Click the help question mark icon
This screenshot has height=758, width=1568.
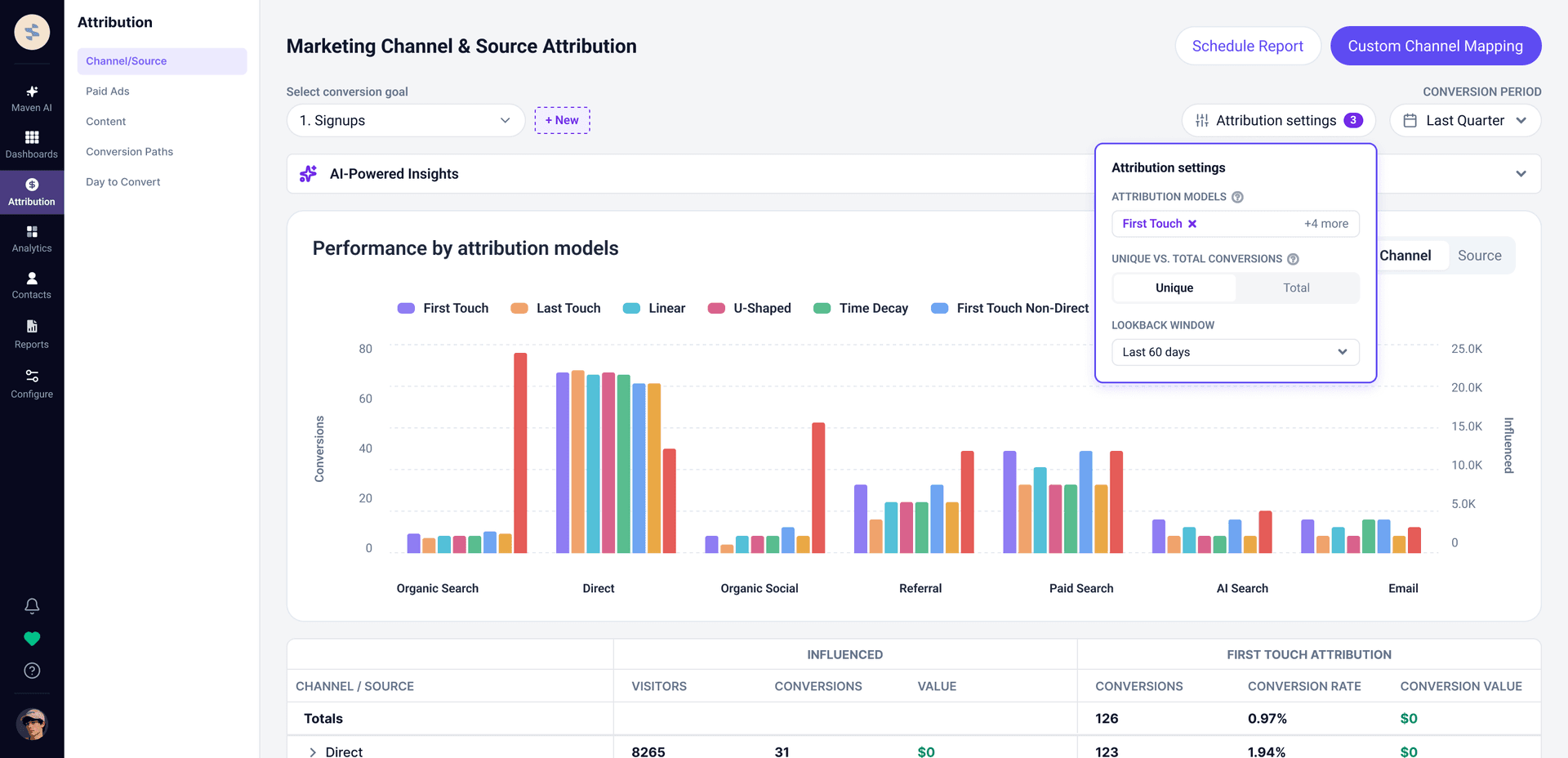click(32, 671)
